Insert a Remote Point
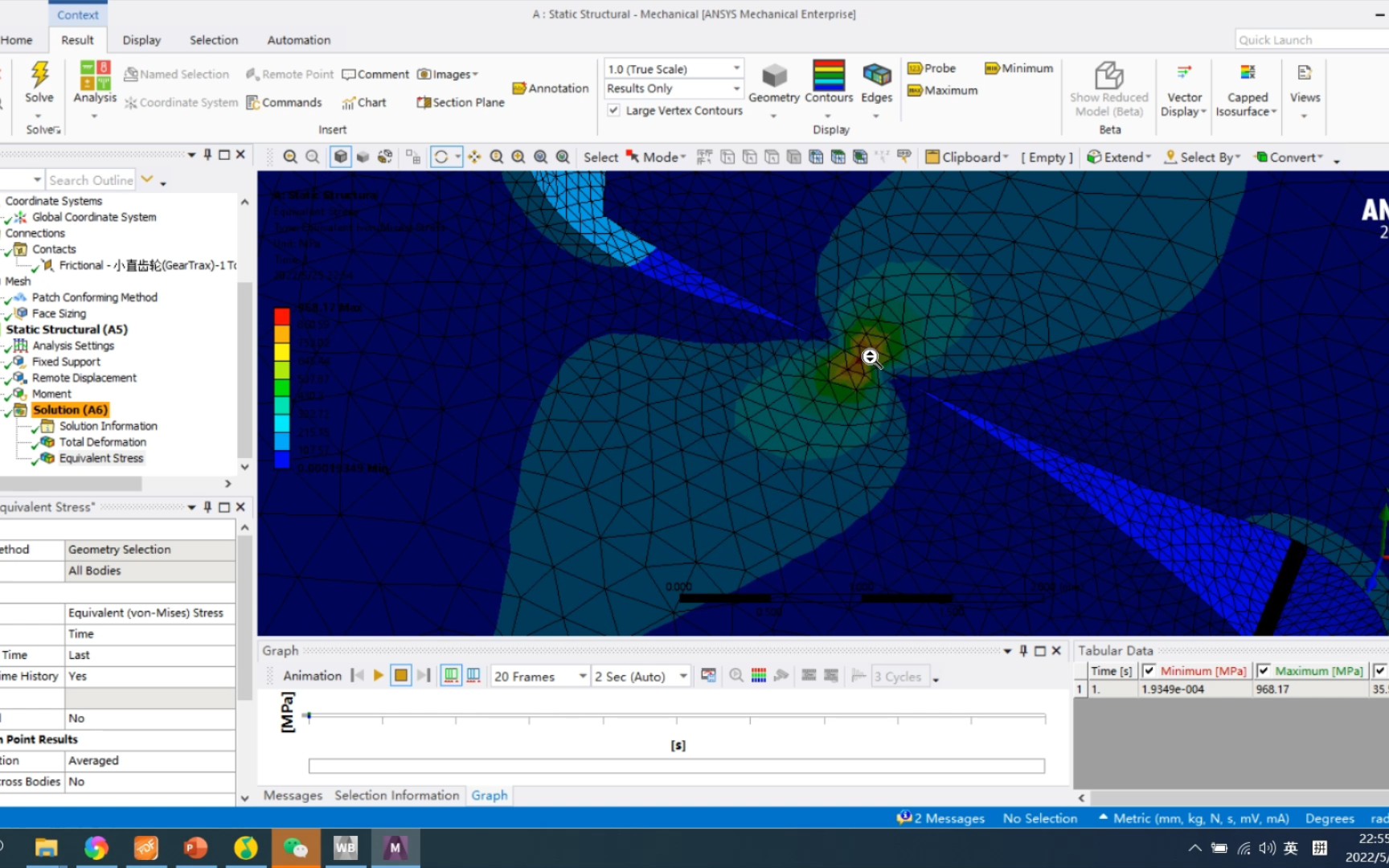This screenshot has width=1389, height=868. (289, 73)
